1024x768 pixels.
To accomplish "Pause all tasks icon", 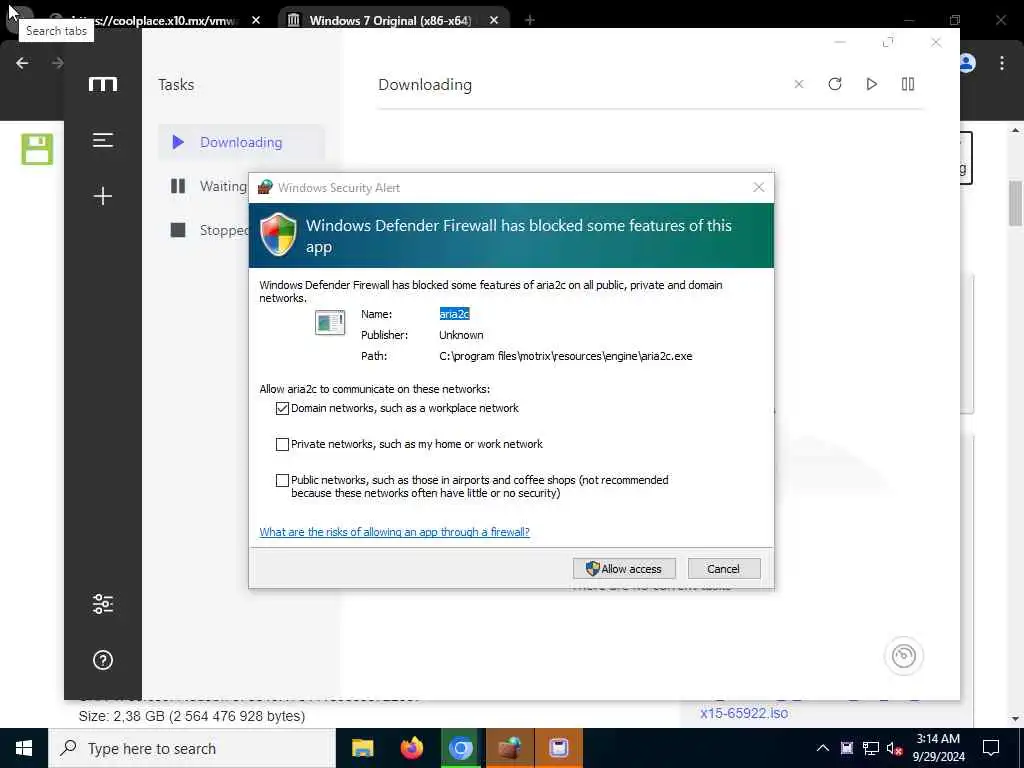I will click(908, 84).
